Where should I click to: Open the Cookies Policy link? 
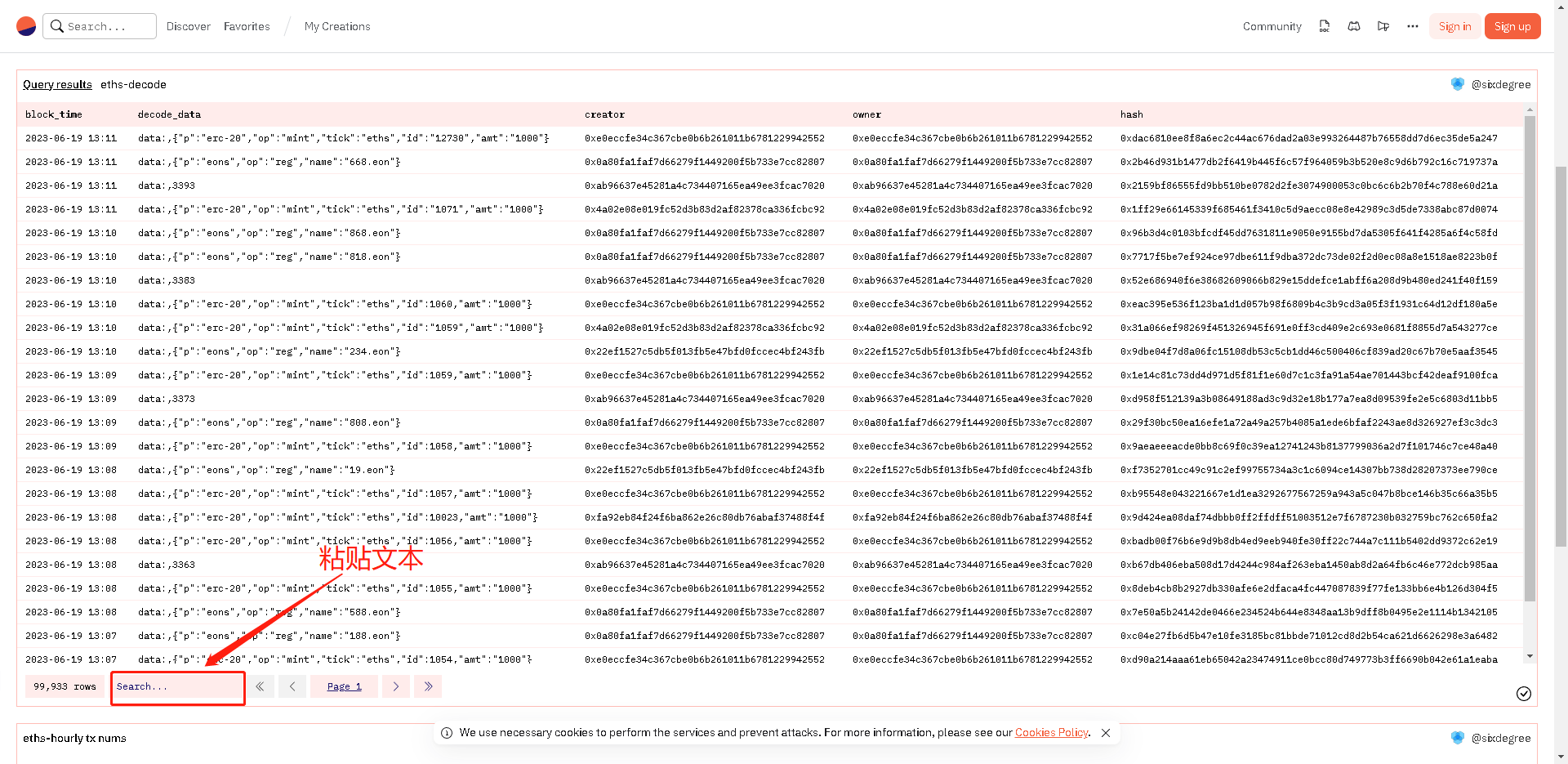coord(1051,733)
